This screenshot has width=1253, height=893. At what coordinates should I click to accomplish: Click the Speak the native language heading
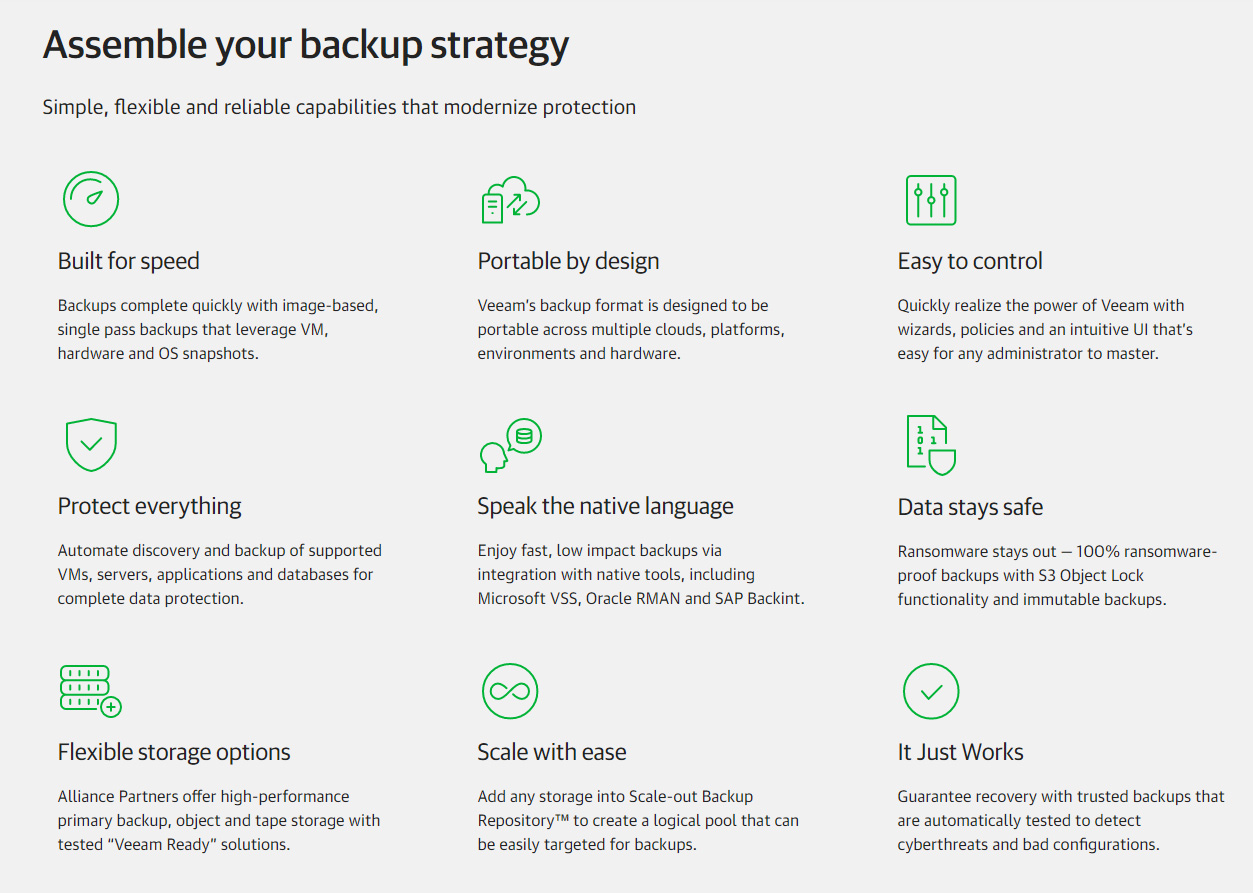605,506
